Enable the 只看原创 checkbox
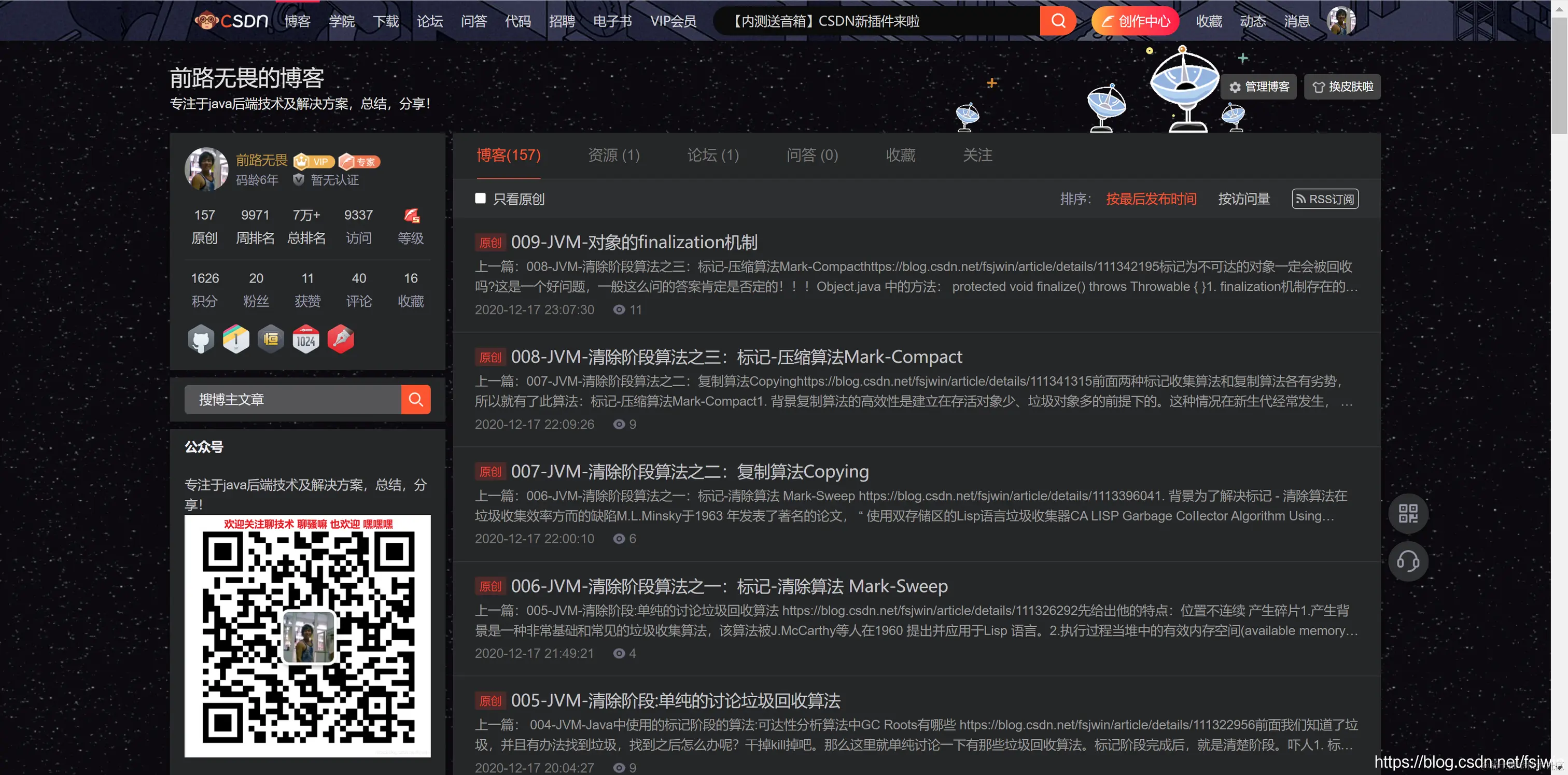This screenshot has height=775, width=1568. click(480, 199)
